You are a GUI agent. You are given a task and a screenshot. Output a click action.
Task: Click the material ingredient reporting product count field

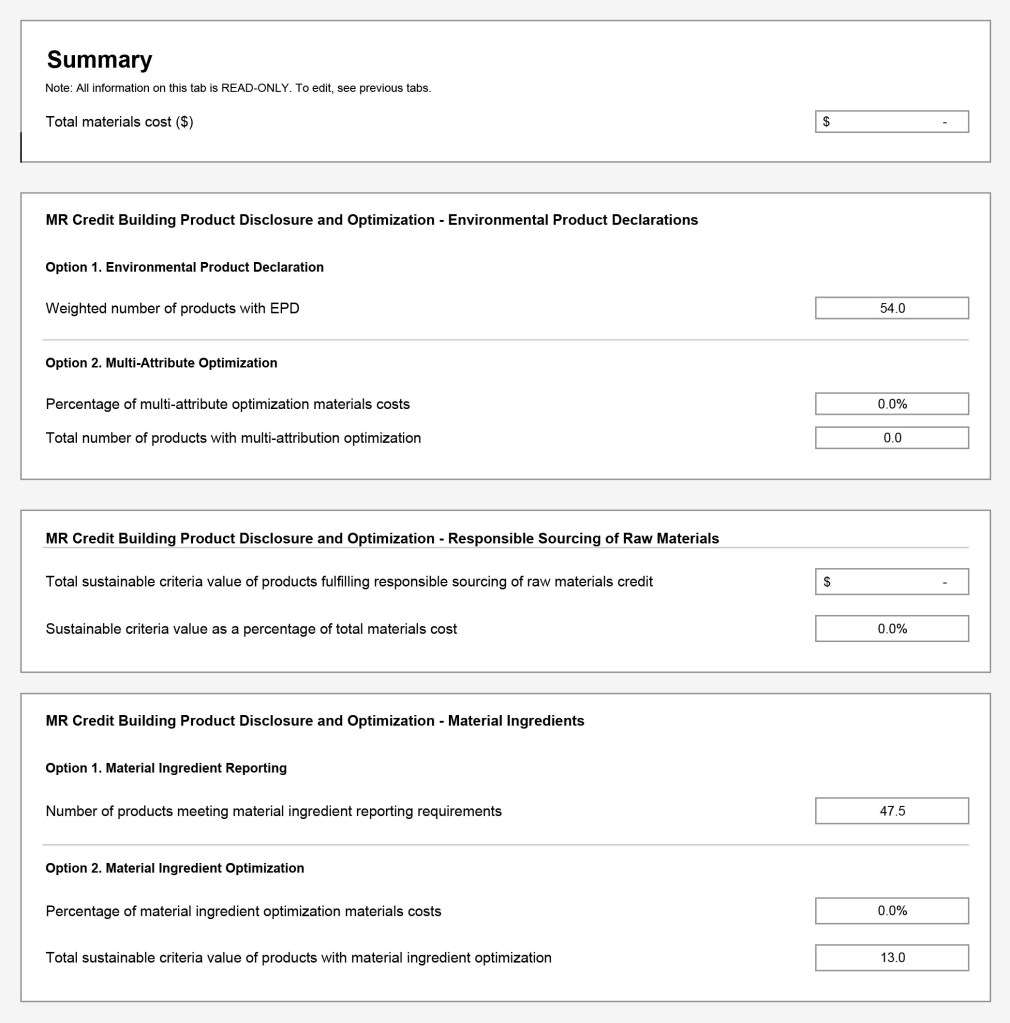[x=892, y=811]
